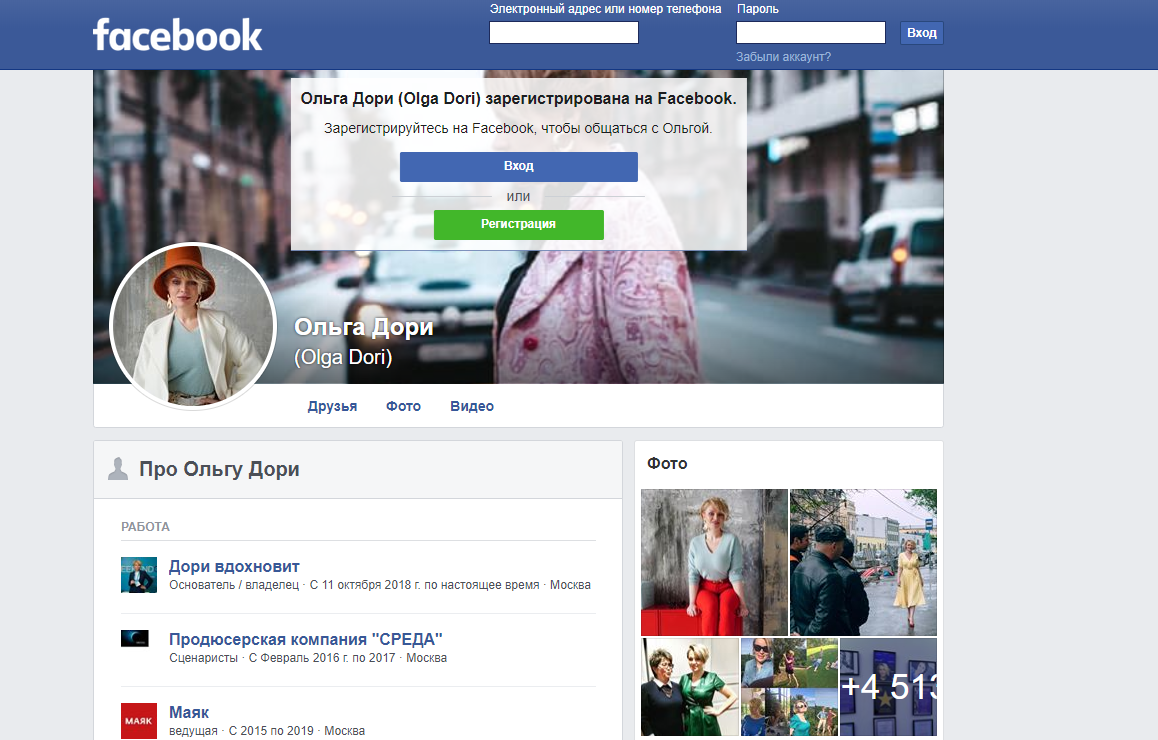Open Продюсерская компания СРЕДА logo icon

coord(135,639)
